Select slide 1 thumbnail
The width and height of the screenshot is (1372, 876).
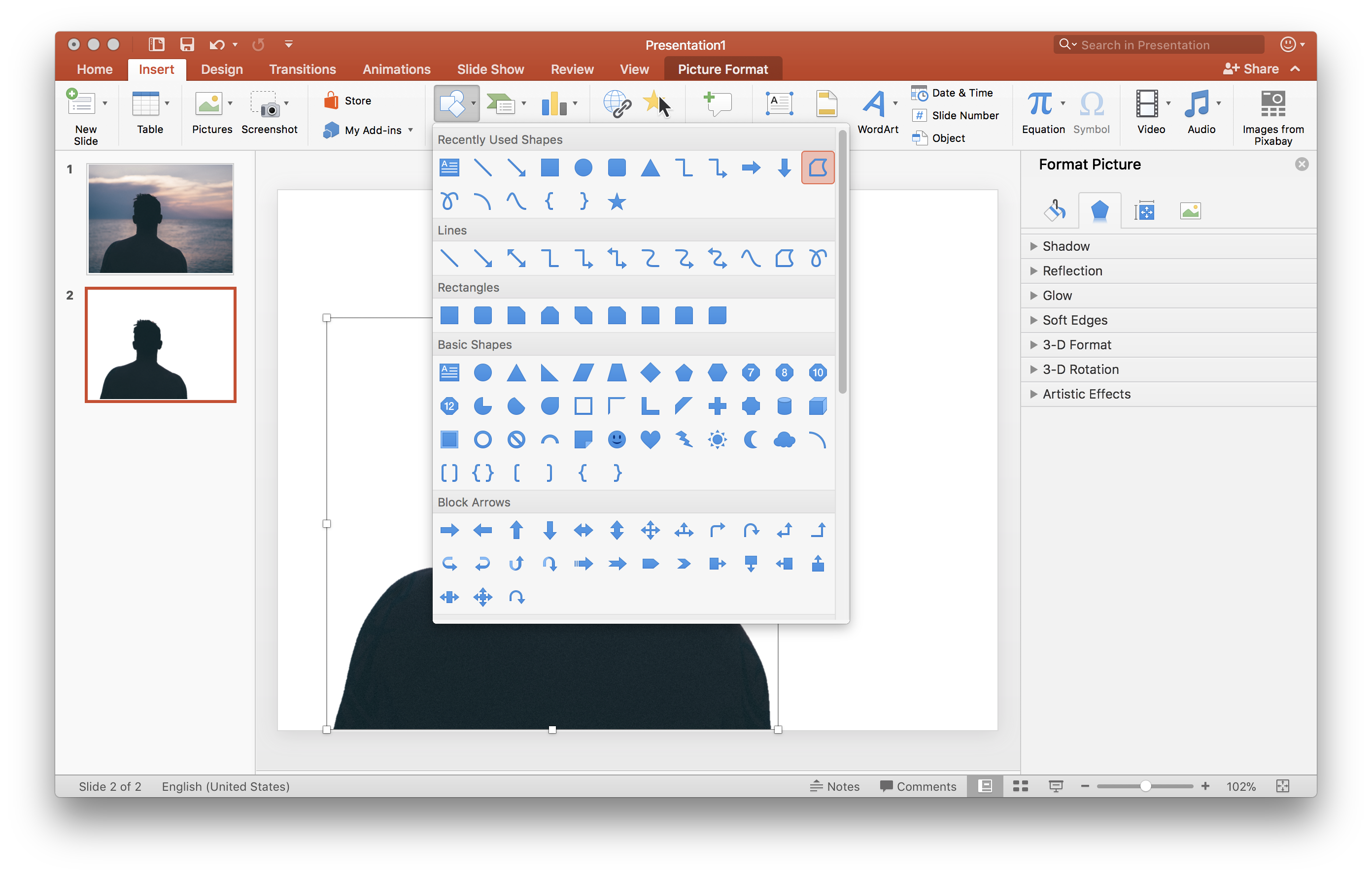(160, 219)
